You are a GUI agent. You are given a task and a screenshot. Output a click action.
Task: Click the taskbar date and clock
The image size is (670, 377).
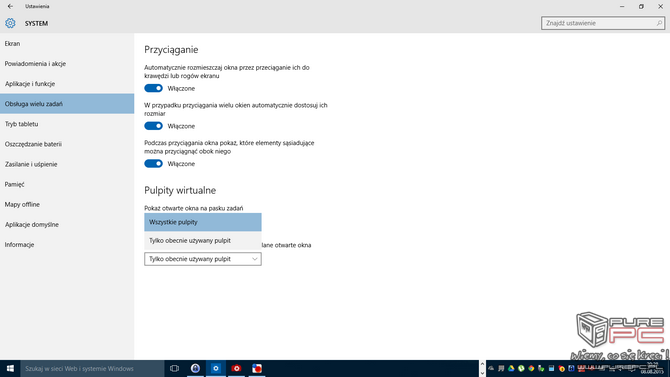(x=652, y=368)
